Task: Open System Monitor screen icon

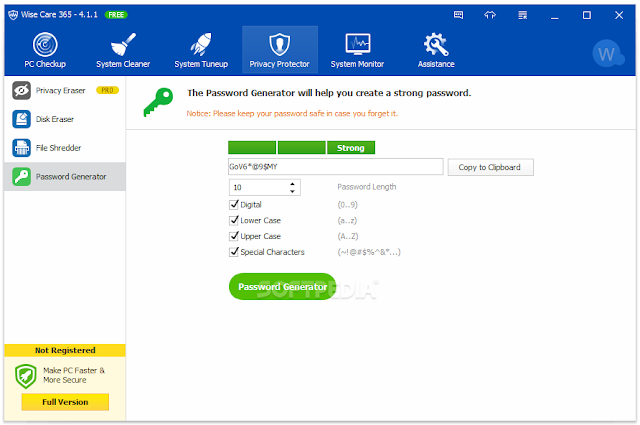Action: pos(358,44)
